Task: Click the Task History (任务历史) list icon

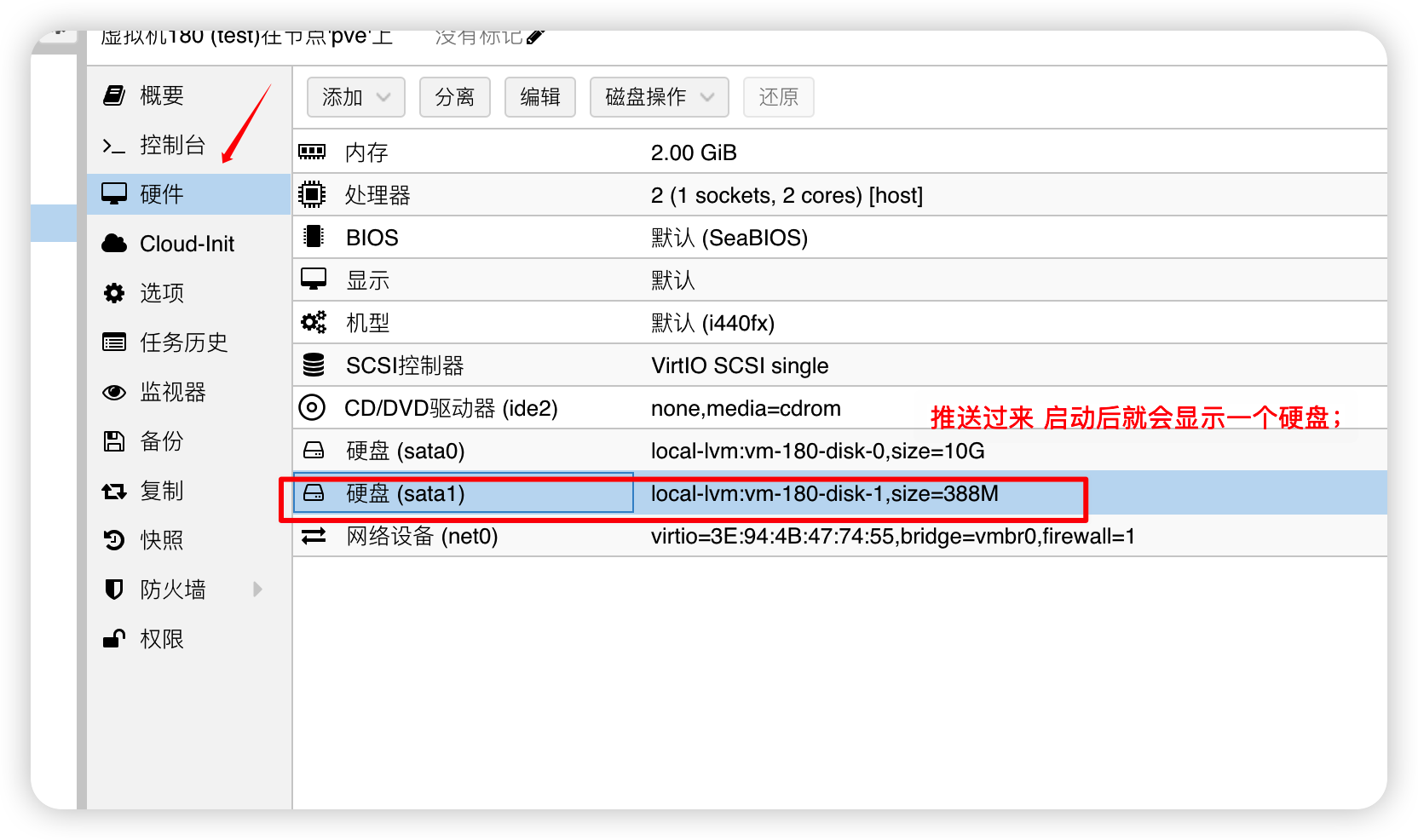Action: tap(114, 342)
